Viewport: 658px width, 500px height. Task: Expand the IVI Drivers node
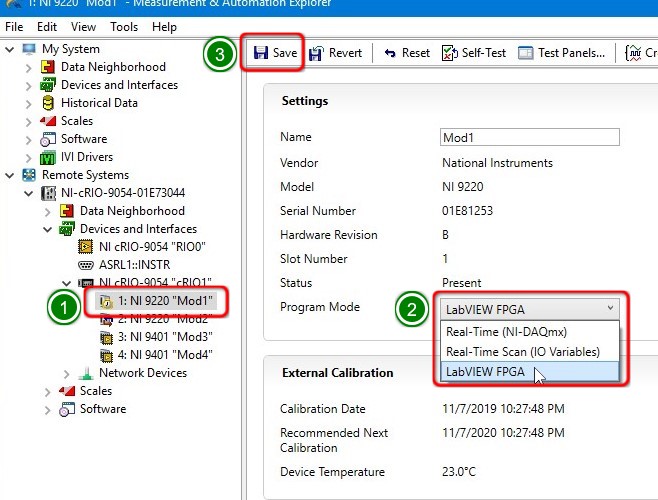click(x=28, y=158)
